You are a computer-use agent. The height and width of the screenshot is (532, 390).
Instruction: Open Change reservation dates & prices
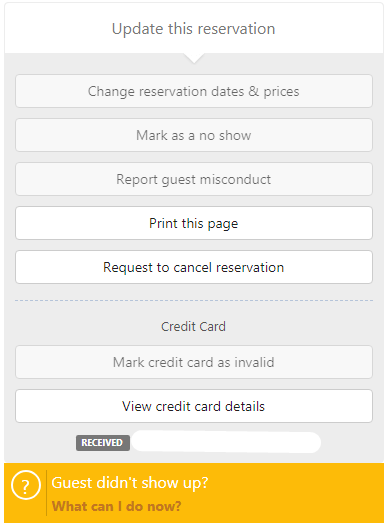tap(194, 91)
